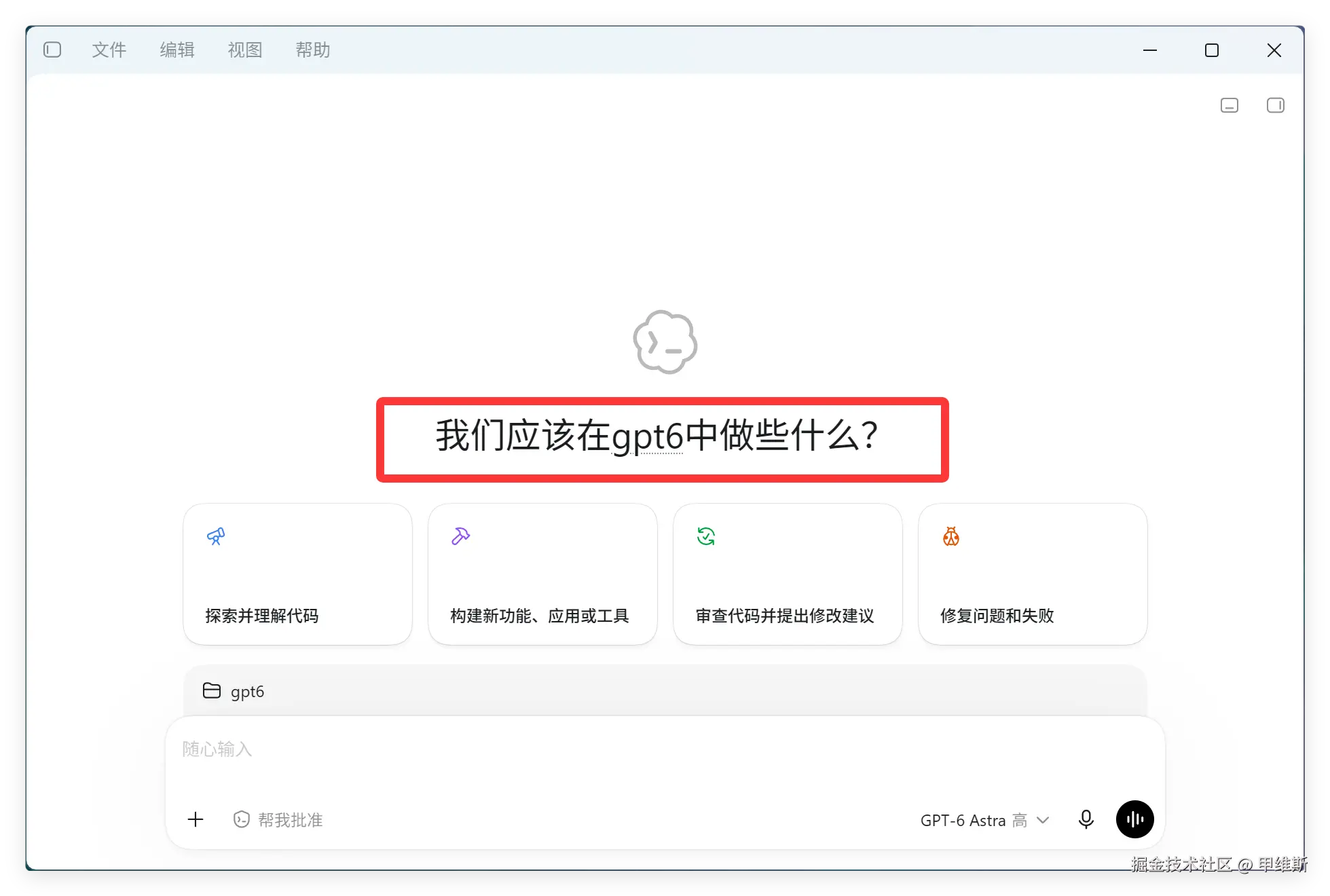Select the 修复问题和失败 suggestion card
1330x896 pixels.
[1033, 574]
